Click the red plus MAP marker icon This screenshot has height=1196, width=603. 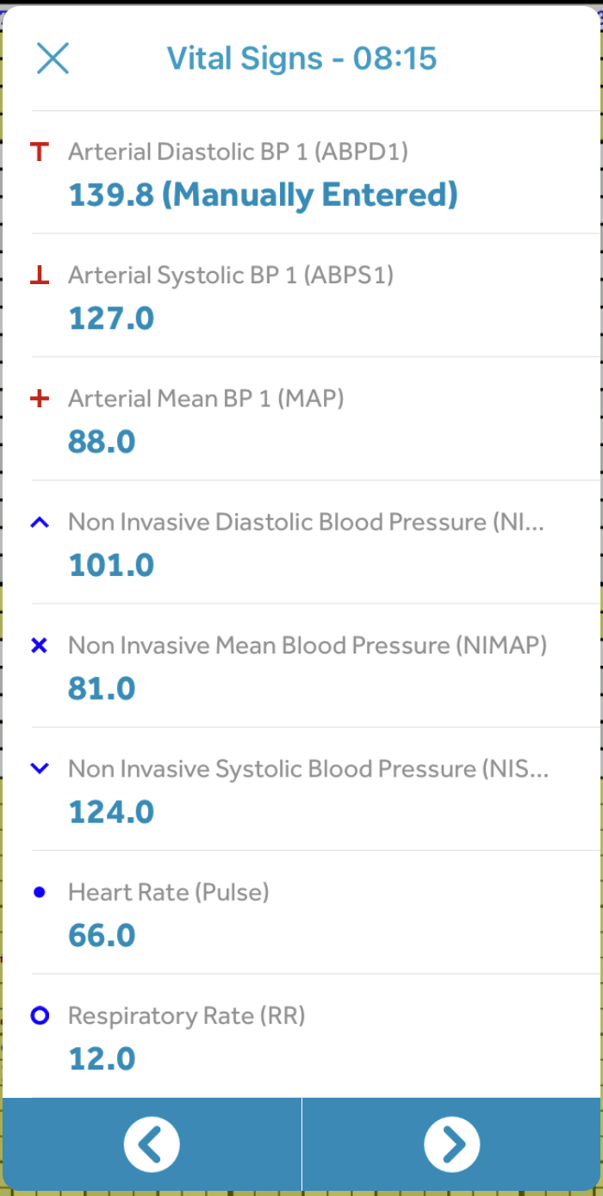pyautogui.click(x=40, y=398)
